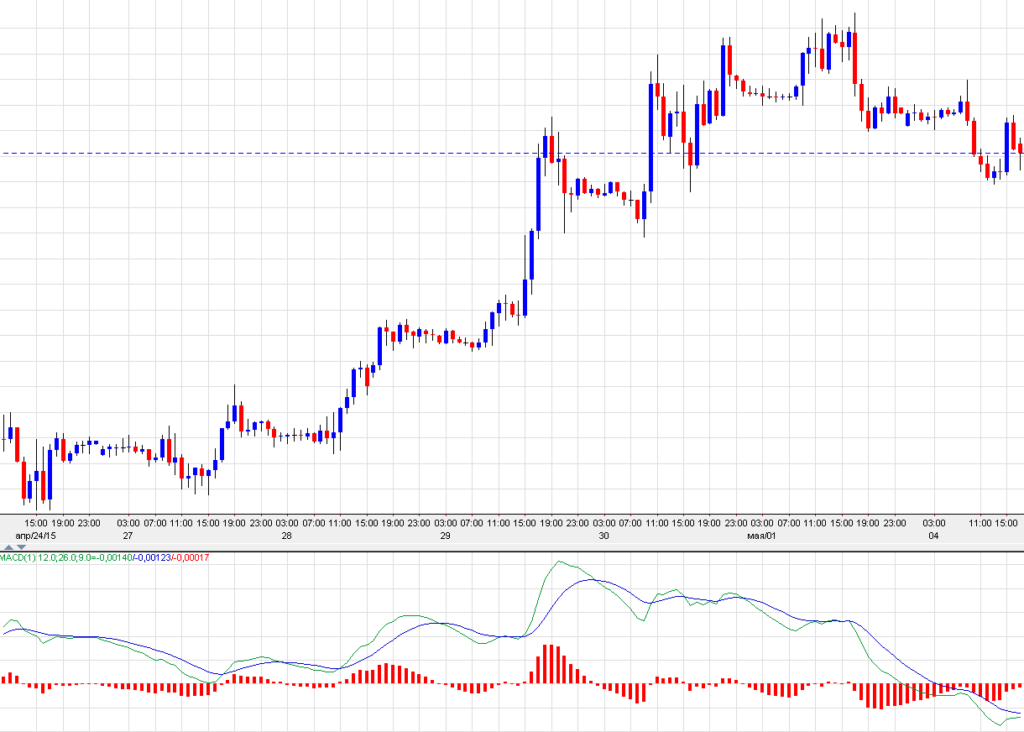Viewport: 1024px width, 732px height.
Task: Select the dashed horizontal price level line
Action: [x=300, y=153]
